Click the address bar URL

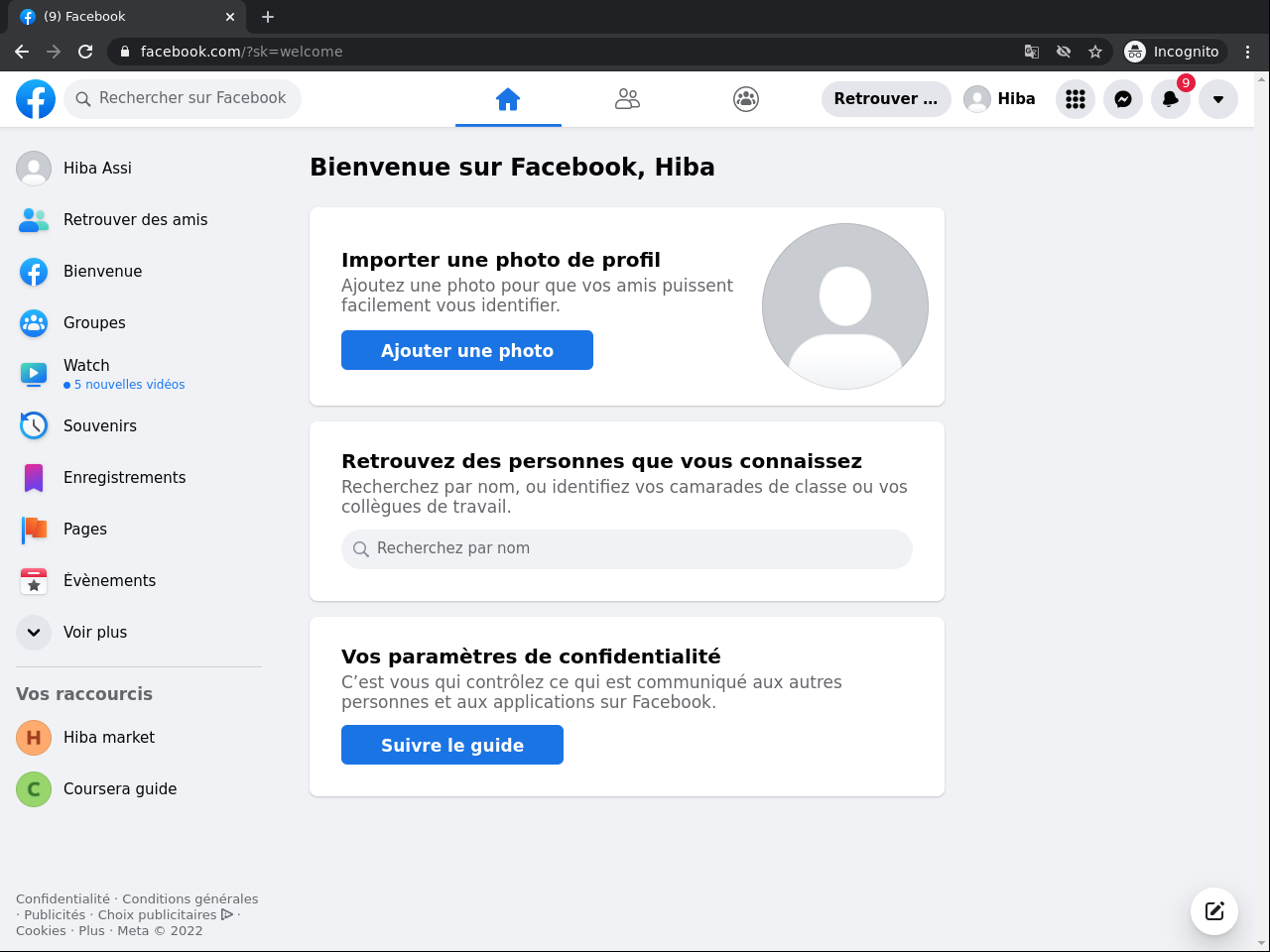[242, 52]
